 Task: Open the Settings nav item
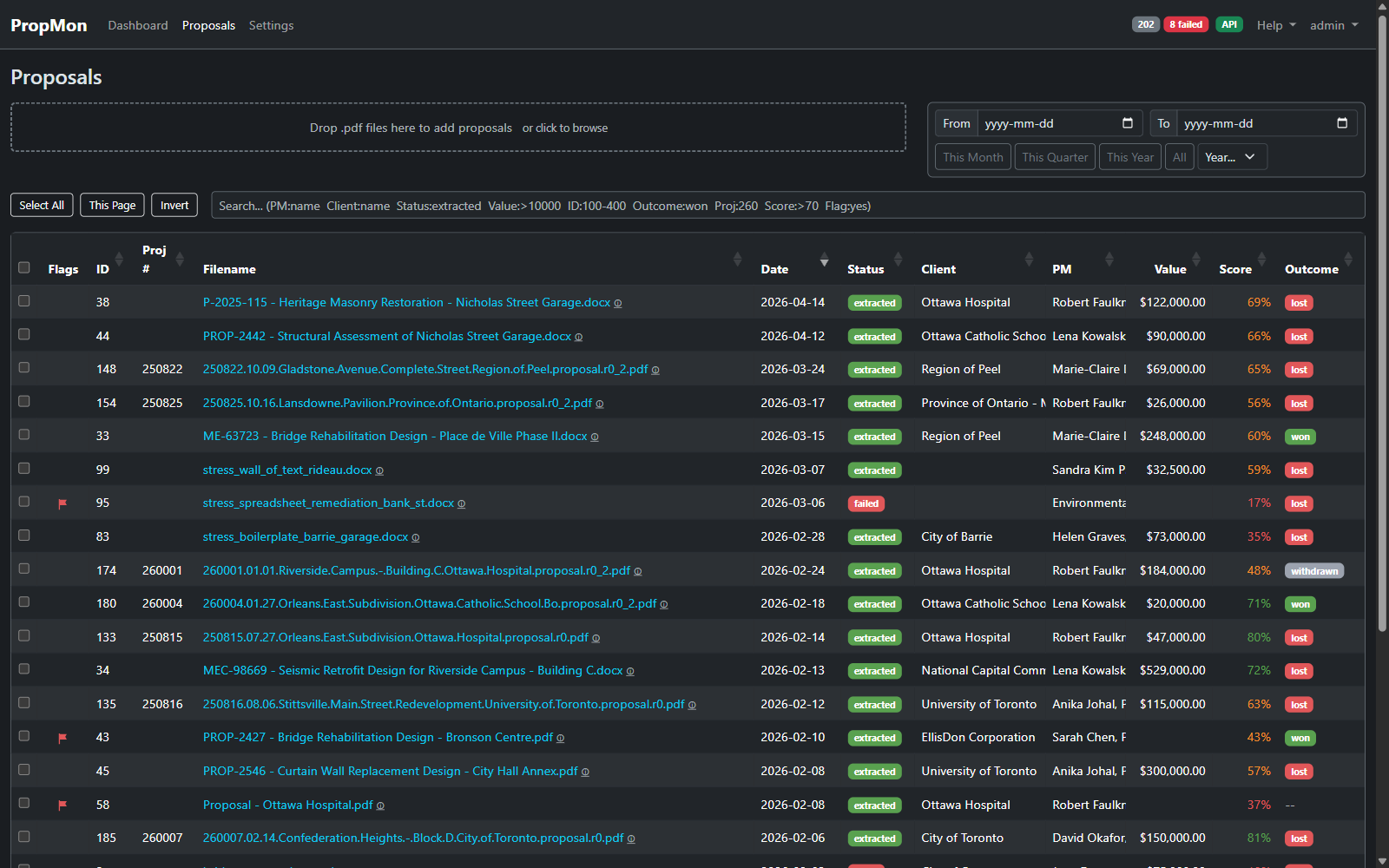coord(271,25)
